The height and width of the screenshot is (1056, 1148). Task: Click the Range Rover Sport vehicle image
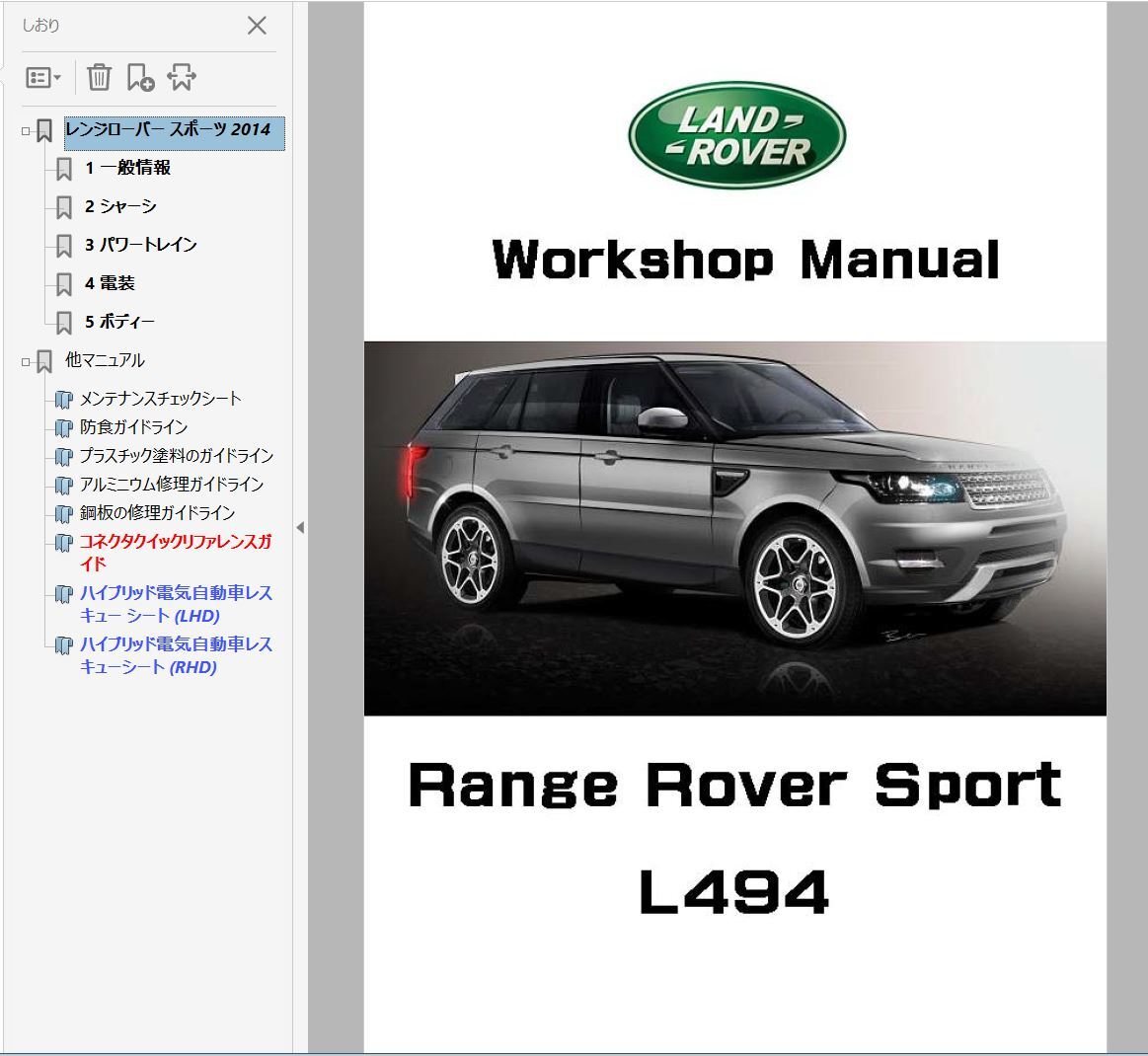point(735,528)
